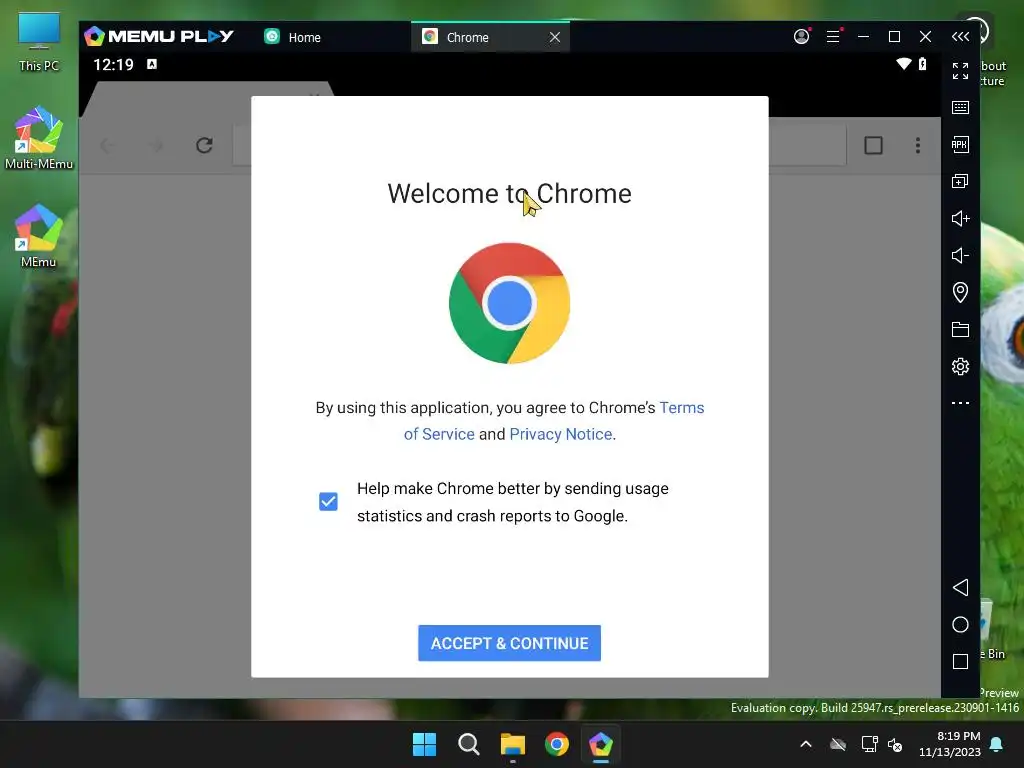Tap the Android back button
1024x768 pixels.
pos(960,587)
